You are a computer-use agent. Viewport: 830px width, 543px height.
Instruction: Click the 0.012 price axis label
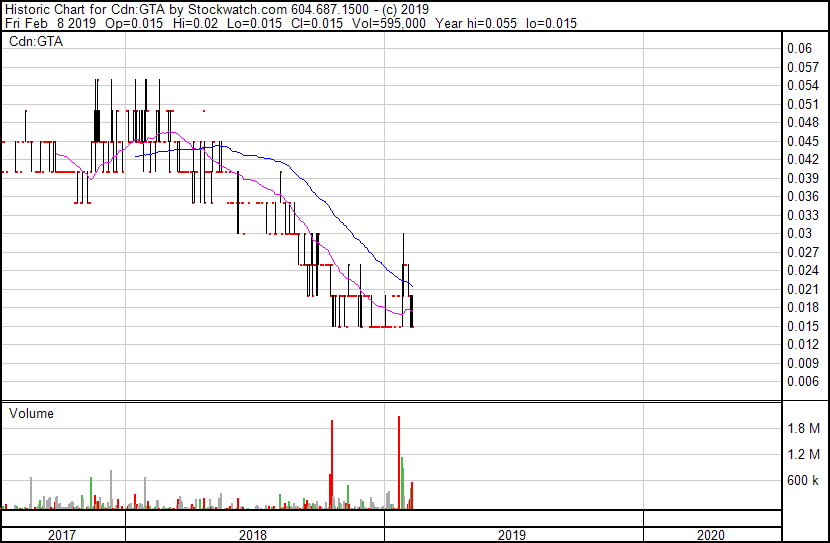[802, 345]
